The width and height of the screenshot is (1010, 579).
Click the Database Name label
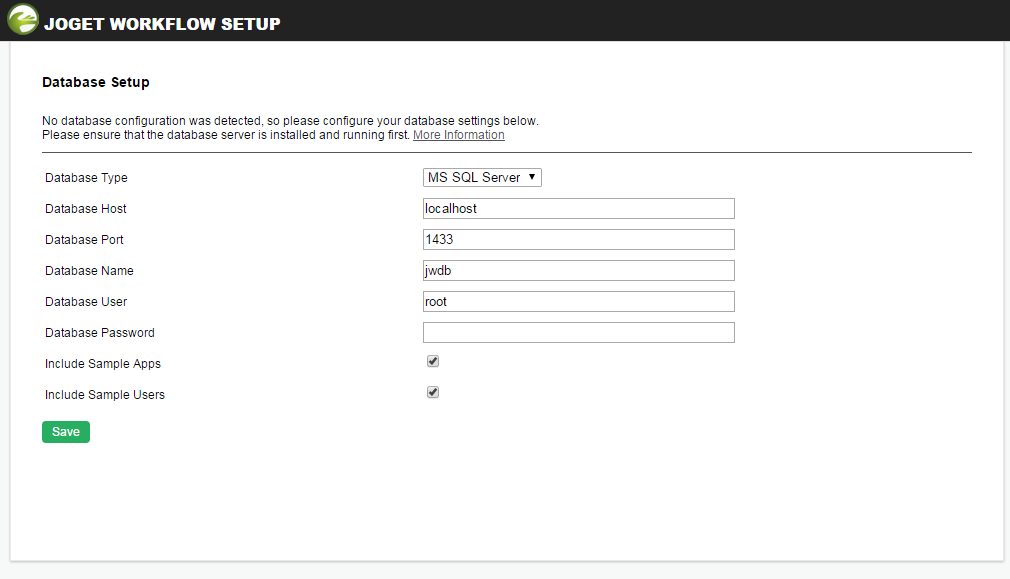coord(89,271)
